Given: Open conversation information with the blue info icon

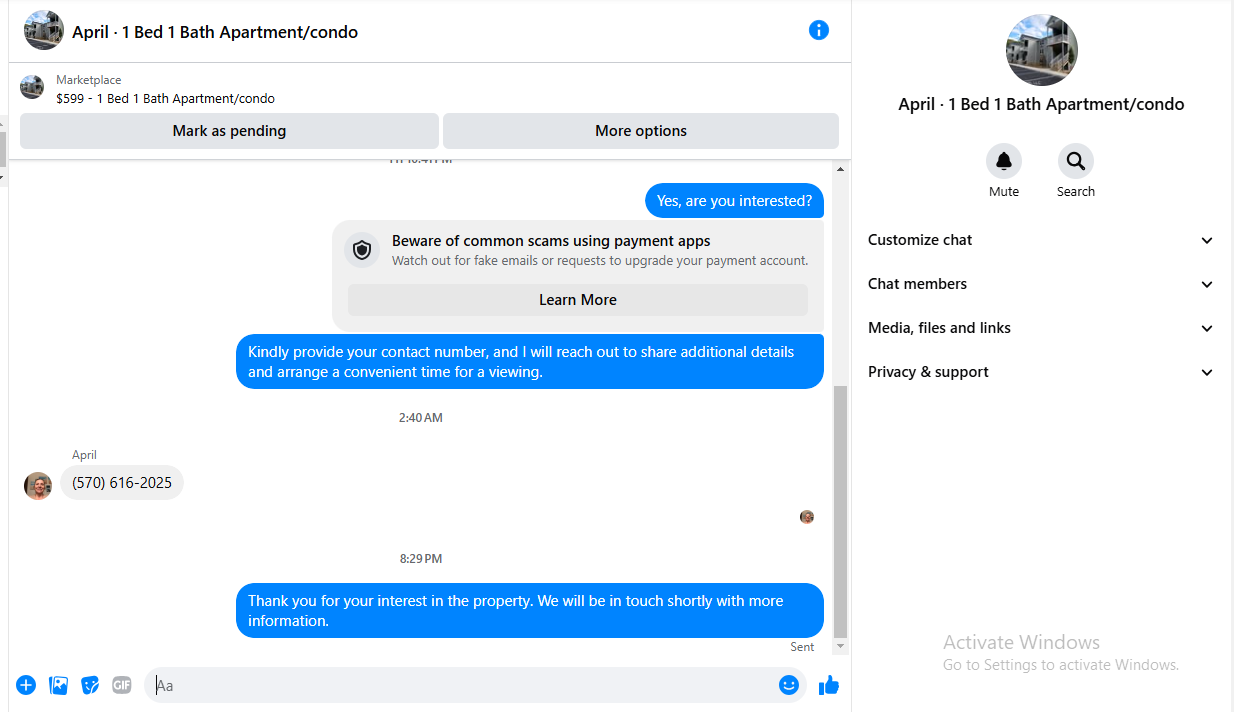Looking at the screenshot, I should click(819, 30).
